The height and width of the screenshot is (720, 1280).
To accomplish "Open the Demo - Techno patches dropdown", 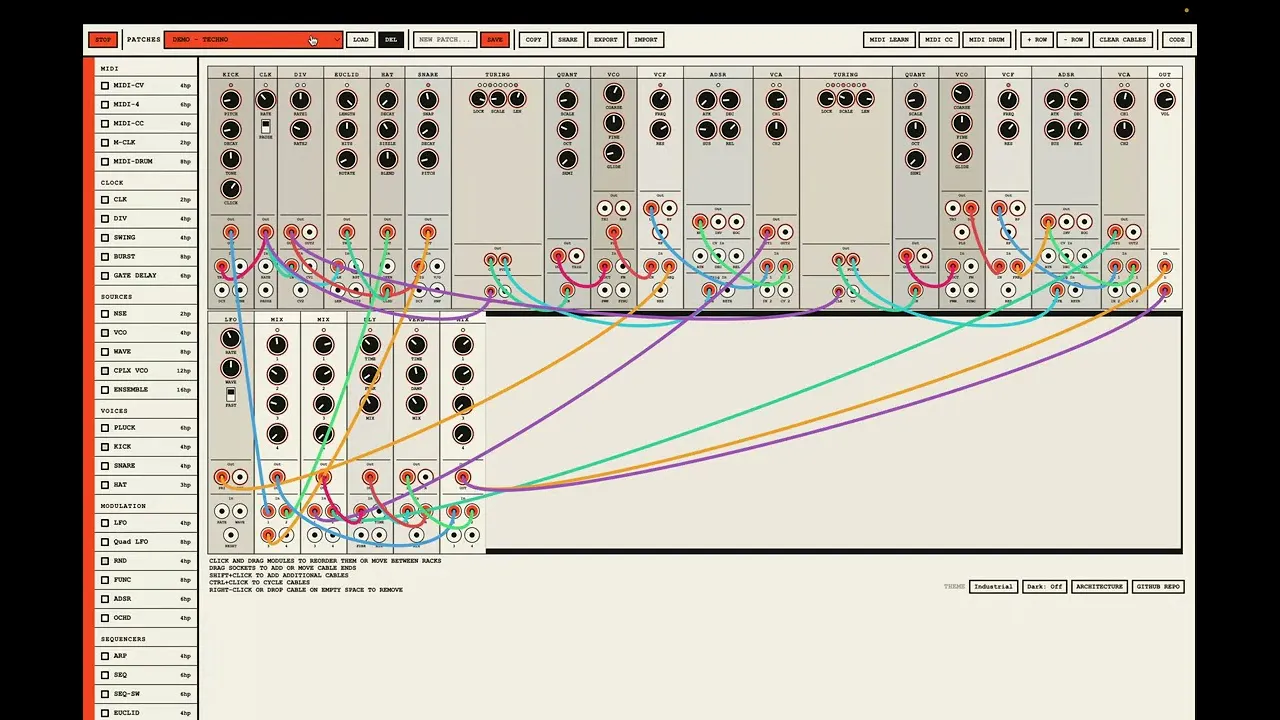I will point(254,40).
